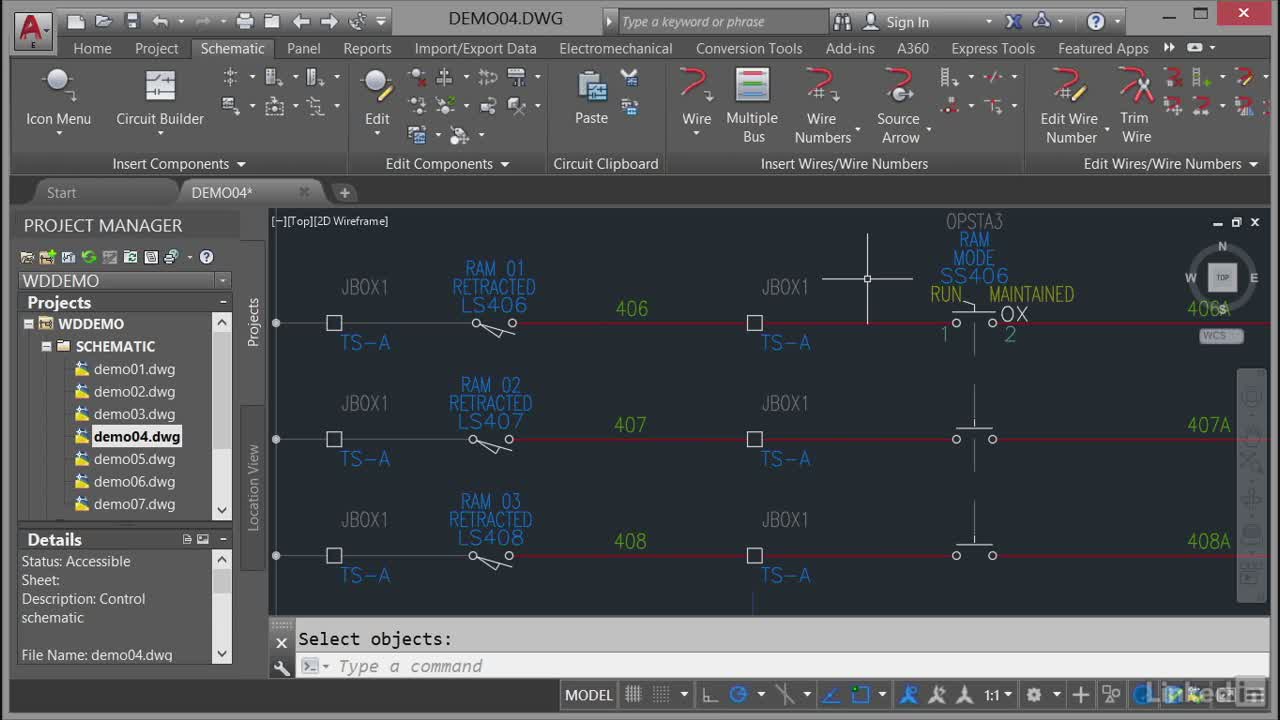Image resolution: width=1280 pixels, height=720 pixels.
Task: Toggle ortho mode in status bar
Action: [710, 695]
